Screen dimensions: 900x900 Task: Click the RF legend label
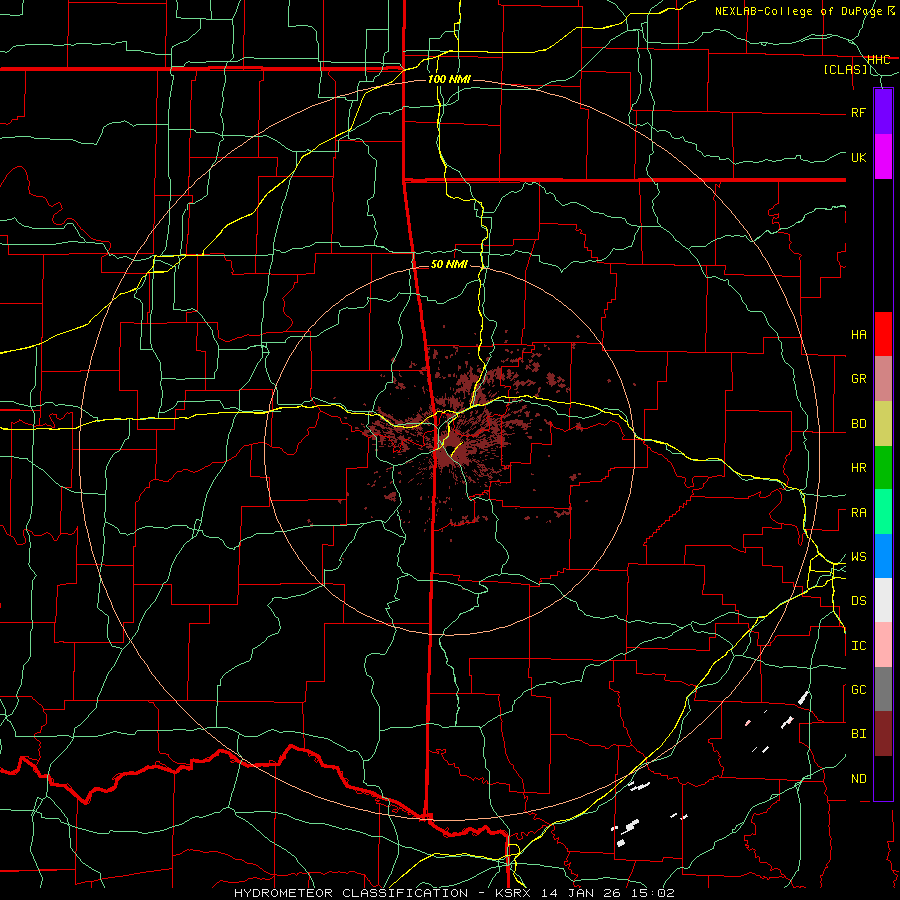(858, 112)
